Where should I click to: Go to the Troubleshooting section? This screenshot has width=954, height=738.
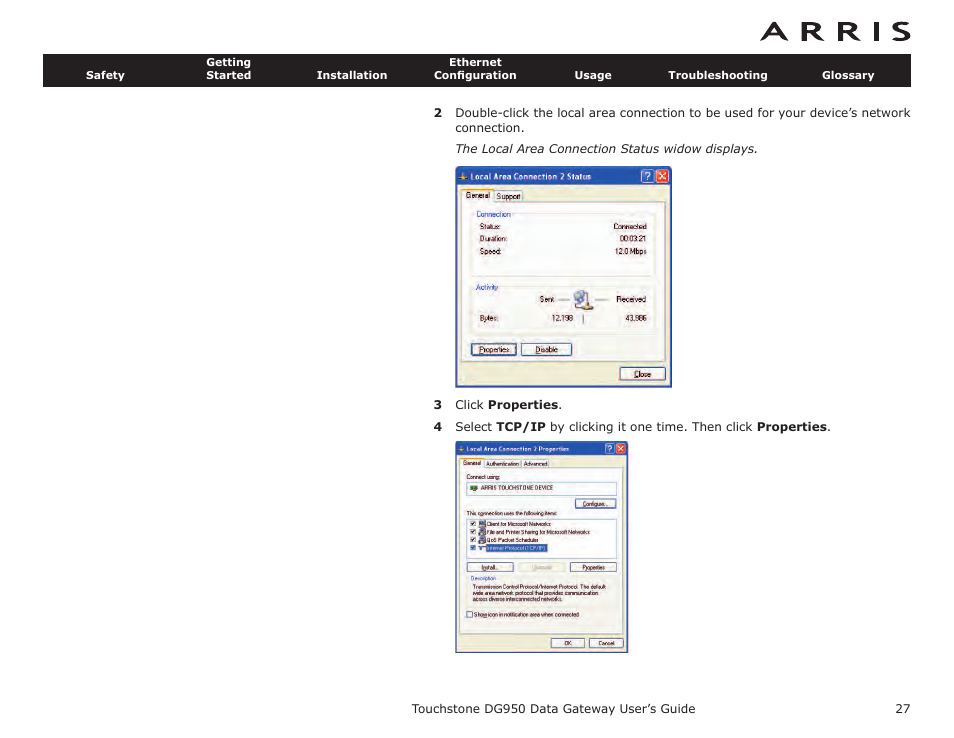[x=717, y=75]
